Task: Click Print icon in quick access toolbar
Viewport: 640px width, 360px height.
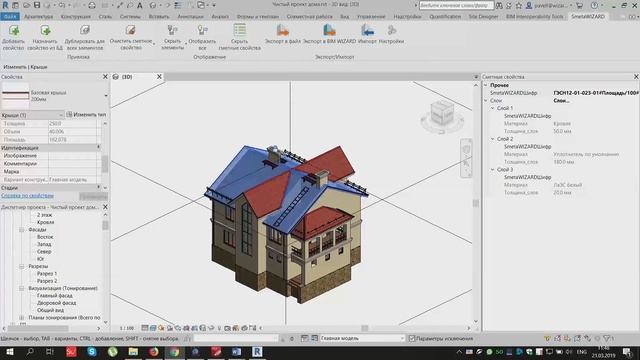Action: (92, 5)
